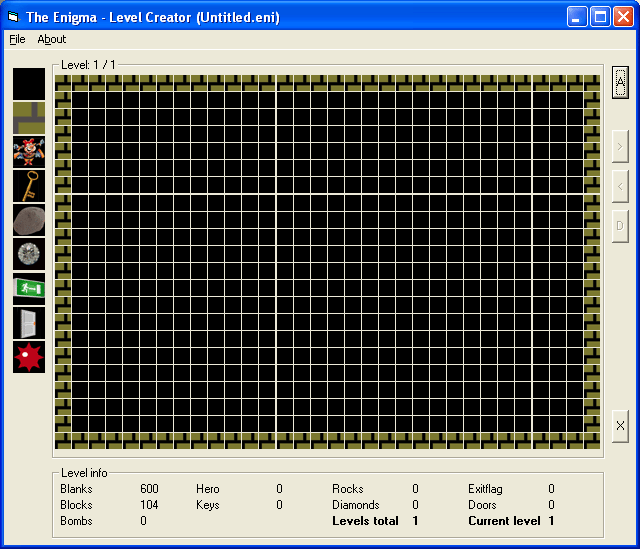
Task: Pick the diamond tile in palette
Action: (29, 255)
